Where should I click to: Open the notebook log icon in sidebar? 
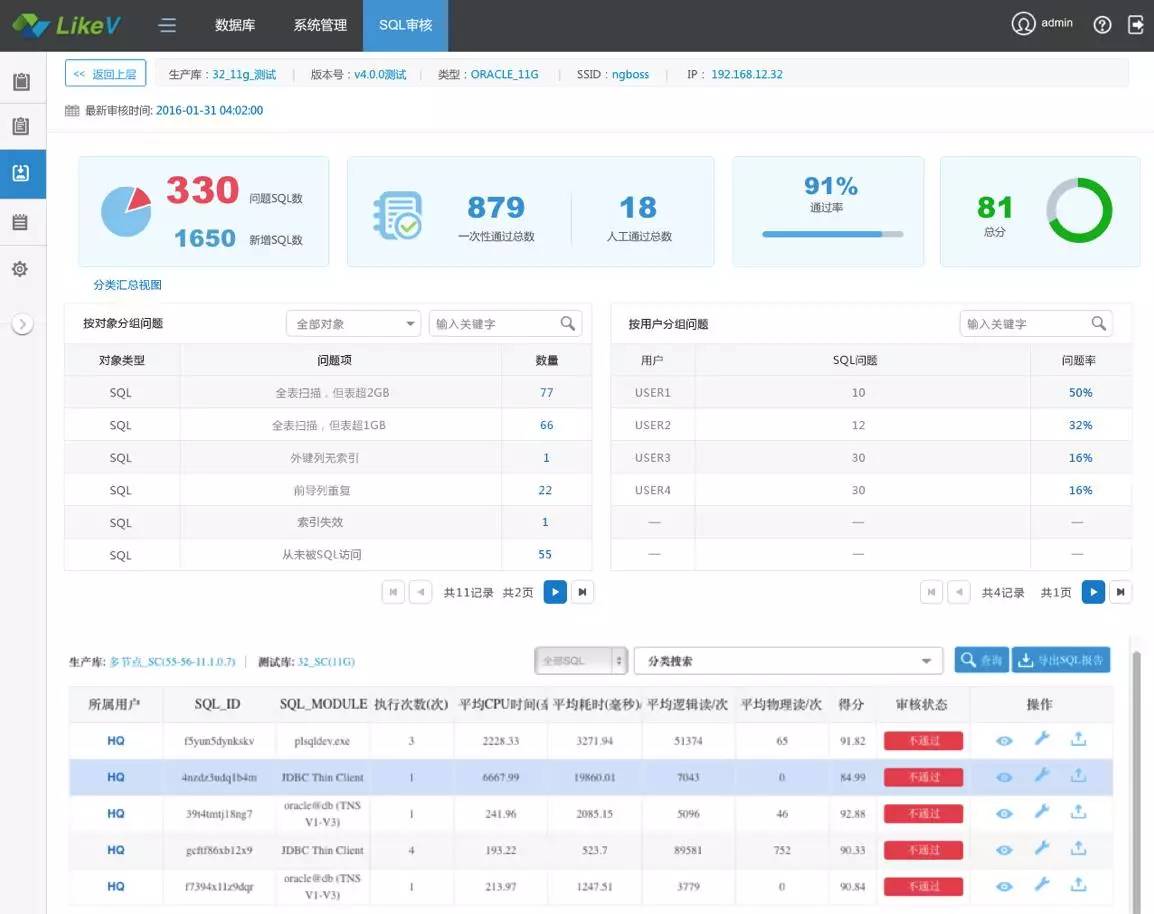pyautogui.click(x=22, y=220)
